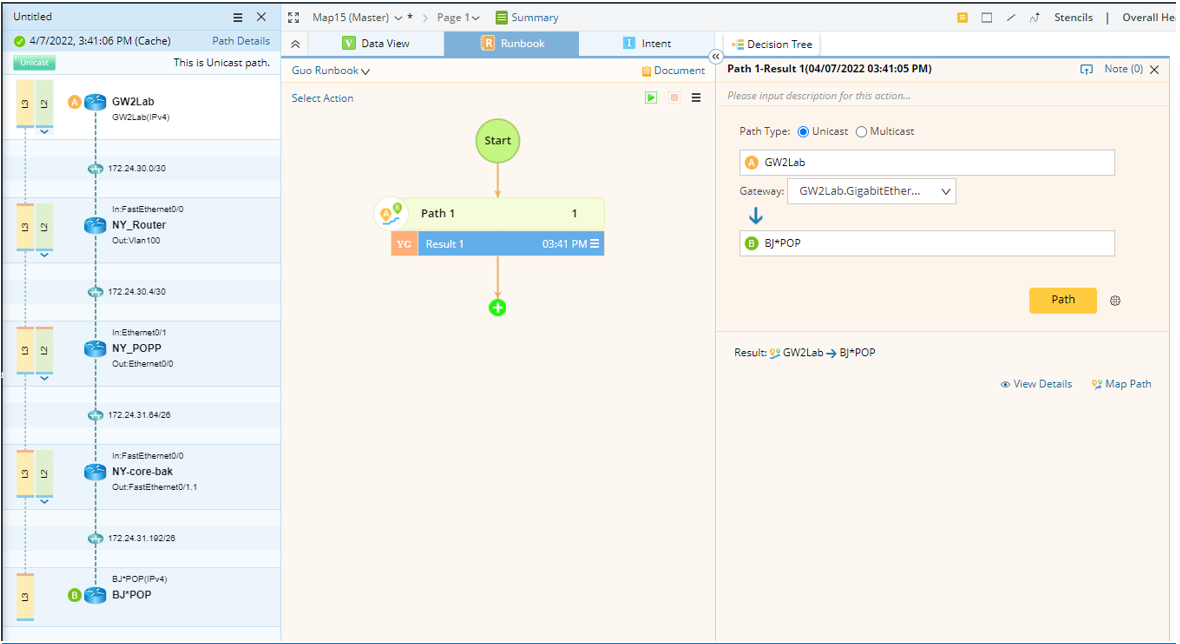Toggle L3 layer for NY_POPP hop
1180x644 pixels.
click(x=25, y=351)
